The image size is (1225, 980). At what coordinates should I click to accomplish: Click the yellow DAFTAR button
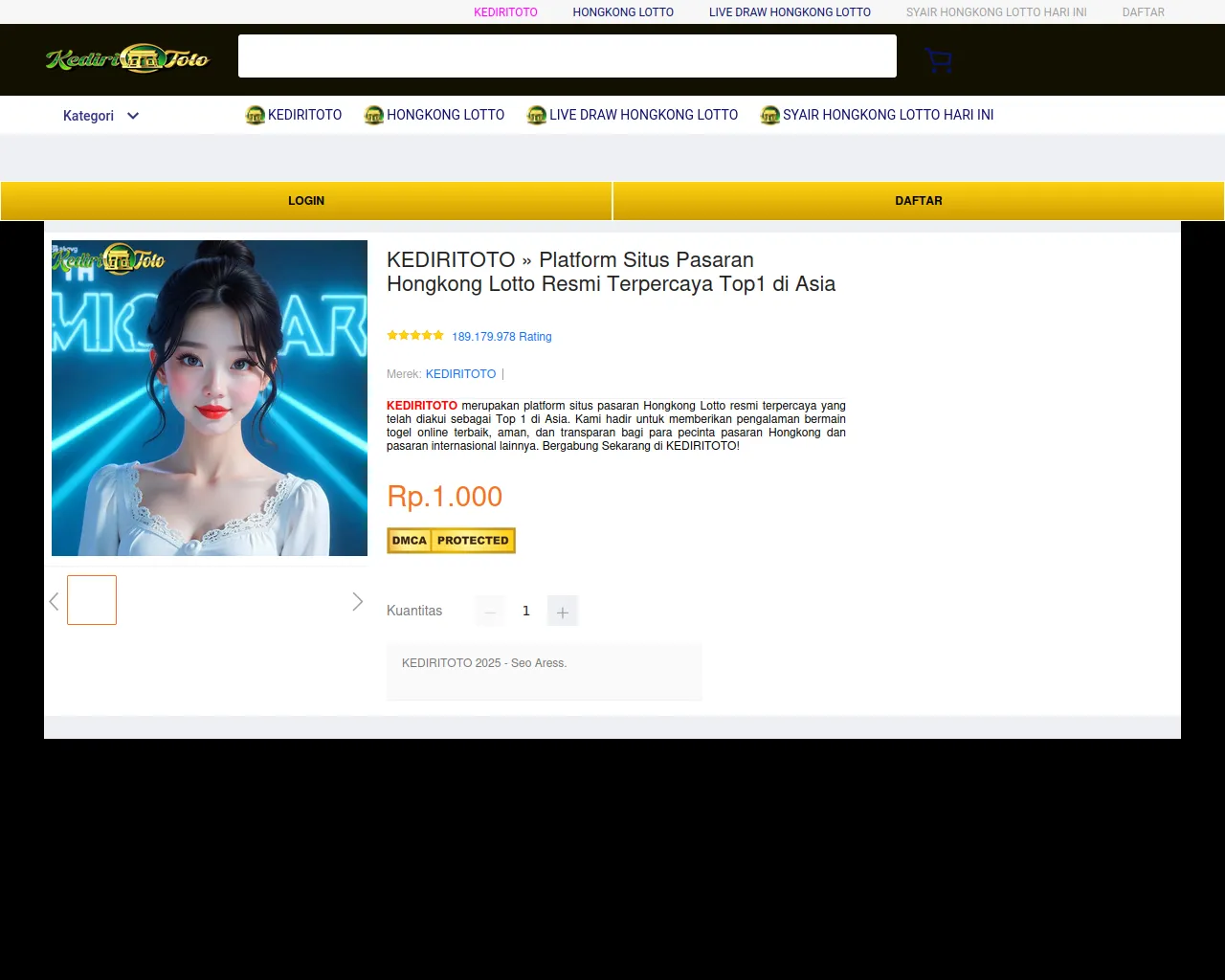(919, 201)
